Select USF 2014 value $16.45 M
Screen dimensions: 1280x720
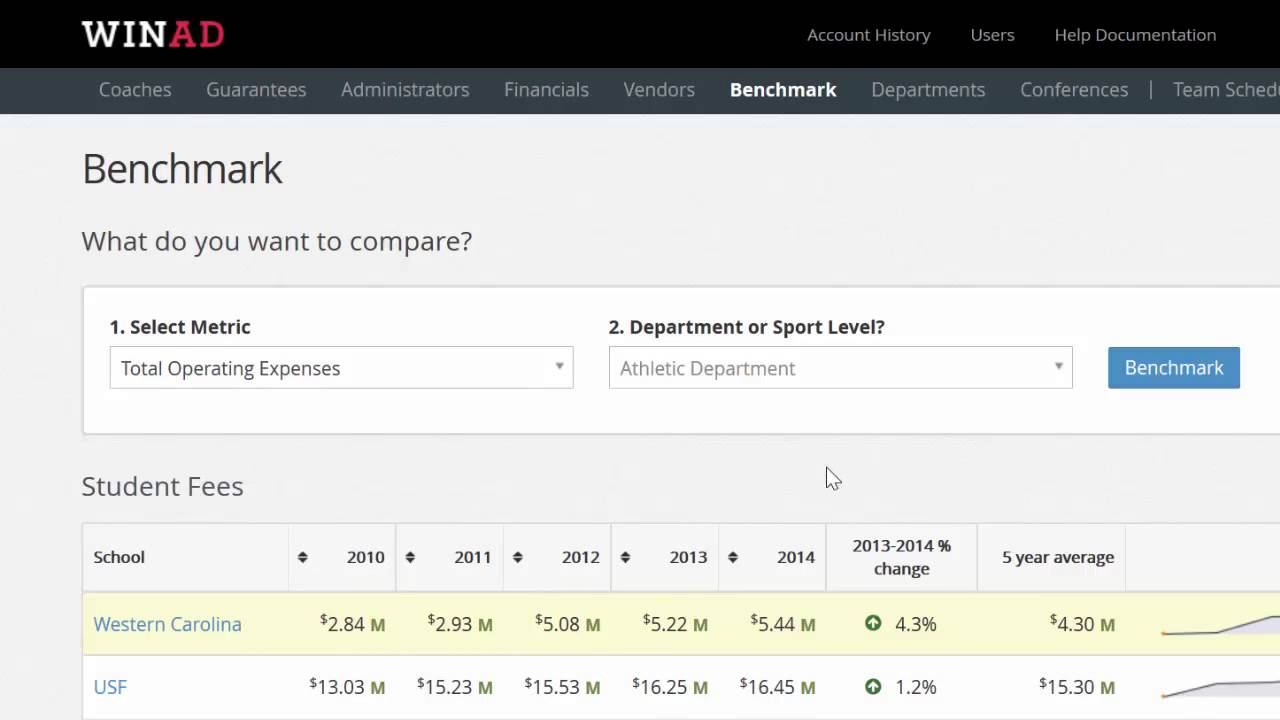coord(778,687)
